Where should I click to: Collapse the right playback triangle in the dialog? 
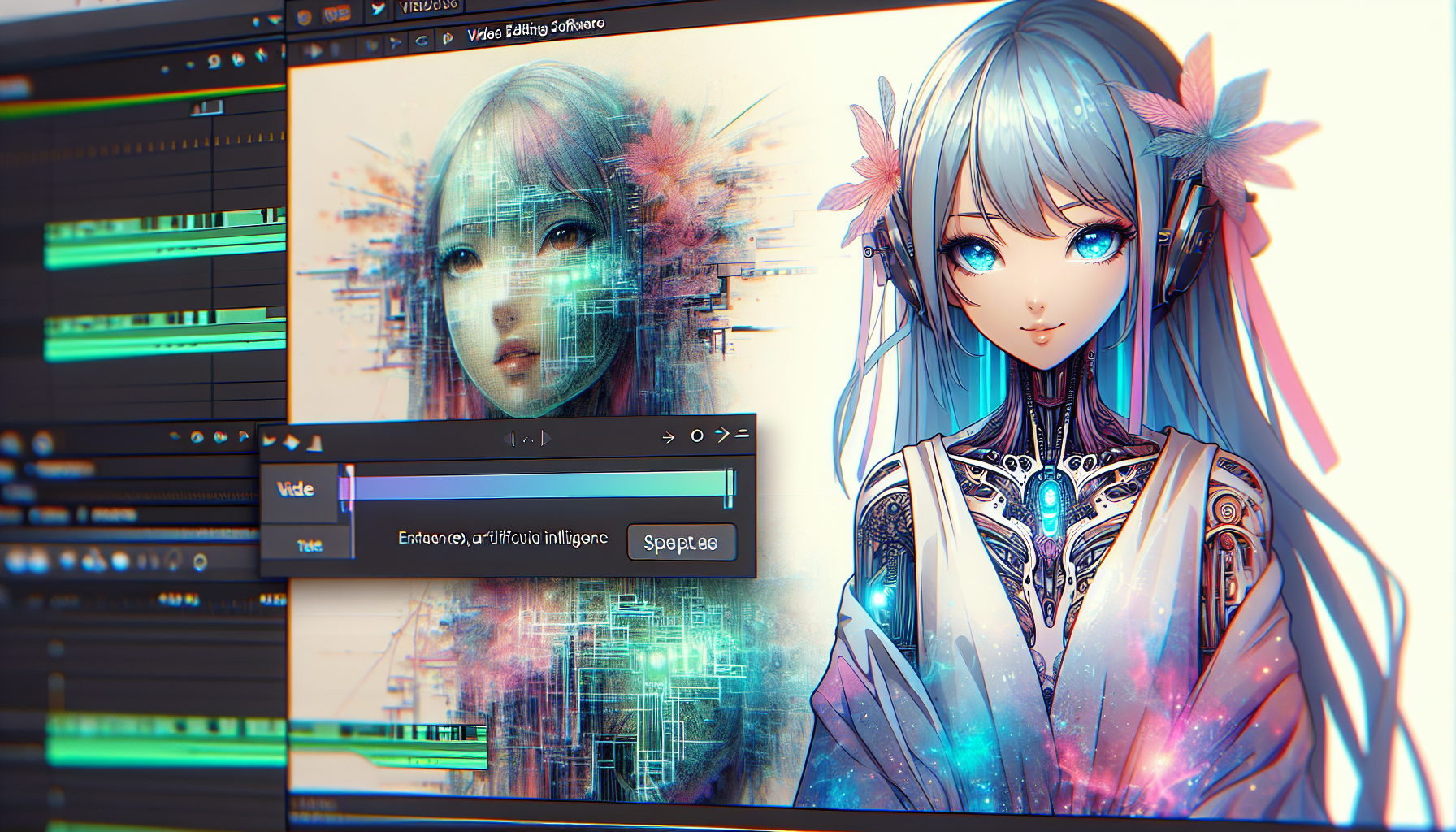546,438
